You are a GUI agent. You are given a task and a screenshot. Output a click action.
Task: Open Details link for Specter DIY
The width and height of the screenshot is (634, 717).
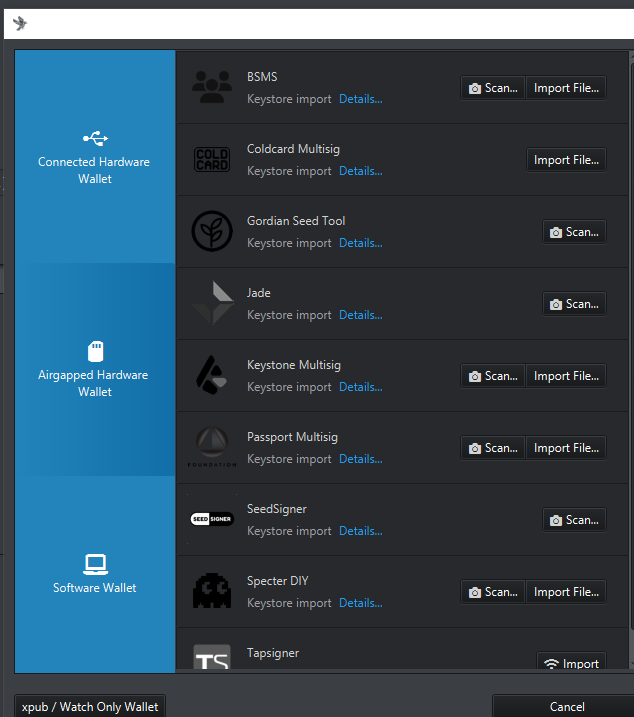[360, 603]
